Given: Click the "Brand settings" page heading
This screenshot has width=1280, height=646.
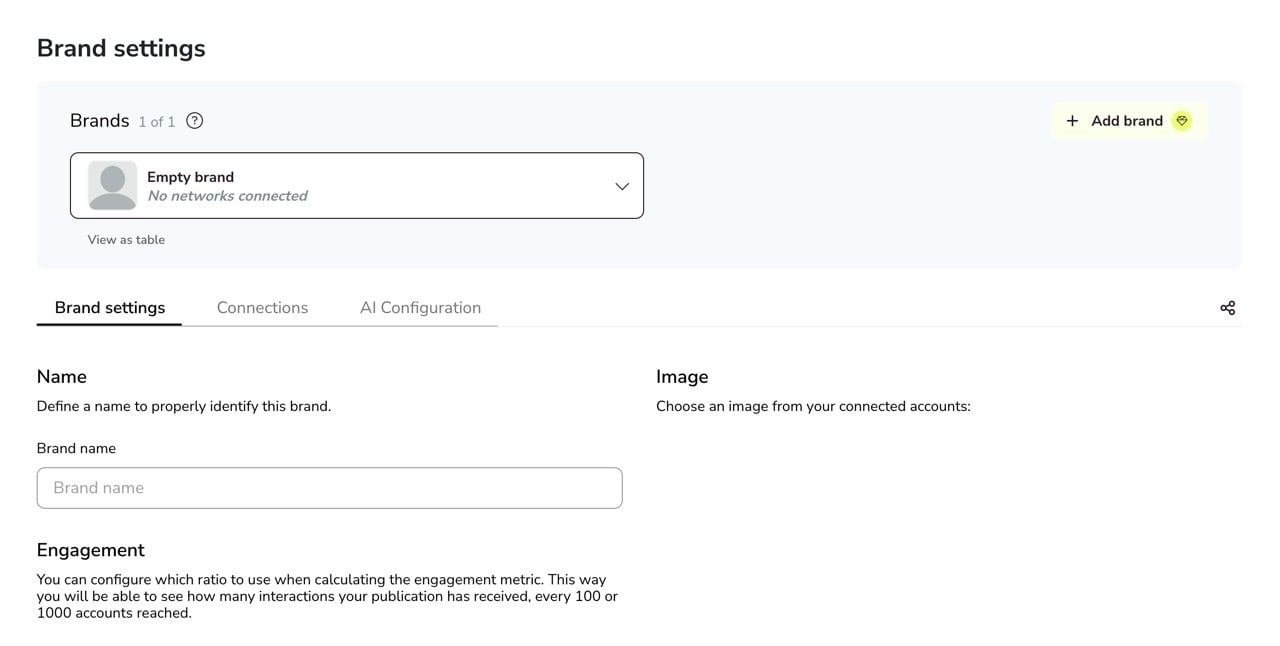Looking at the screenshot, I should click(x=121, y=48).
